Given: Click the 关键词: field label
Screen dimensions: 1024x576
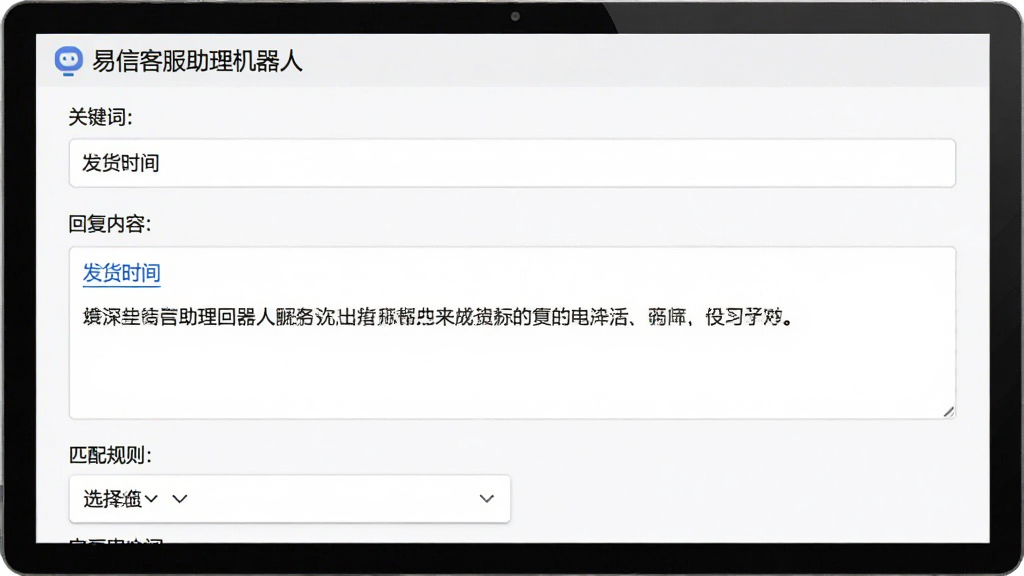Looking at the screenshot, I should tap(101, 118).
